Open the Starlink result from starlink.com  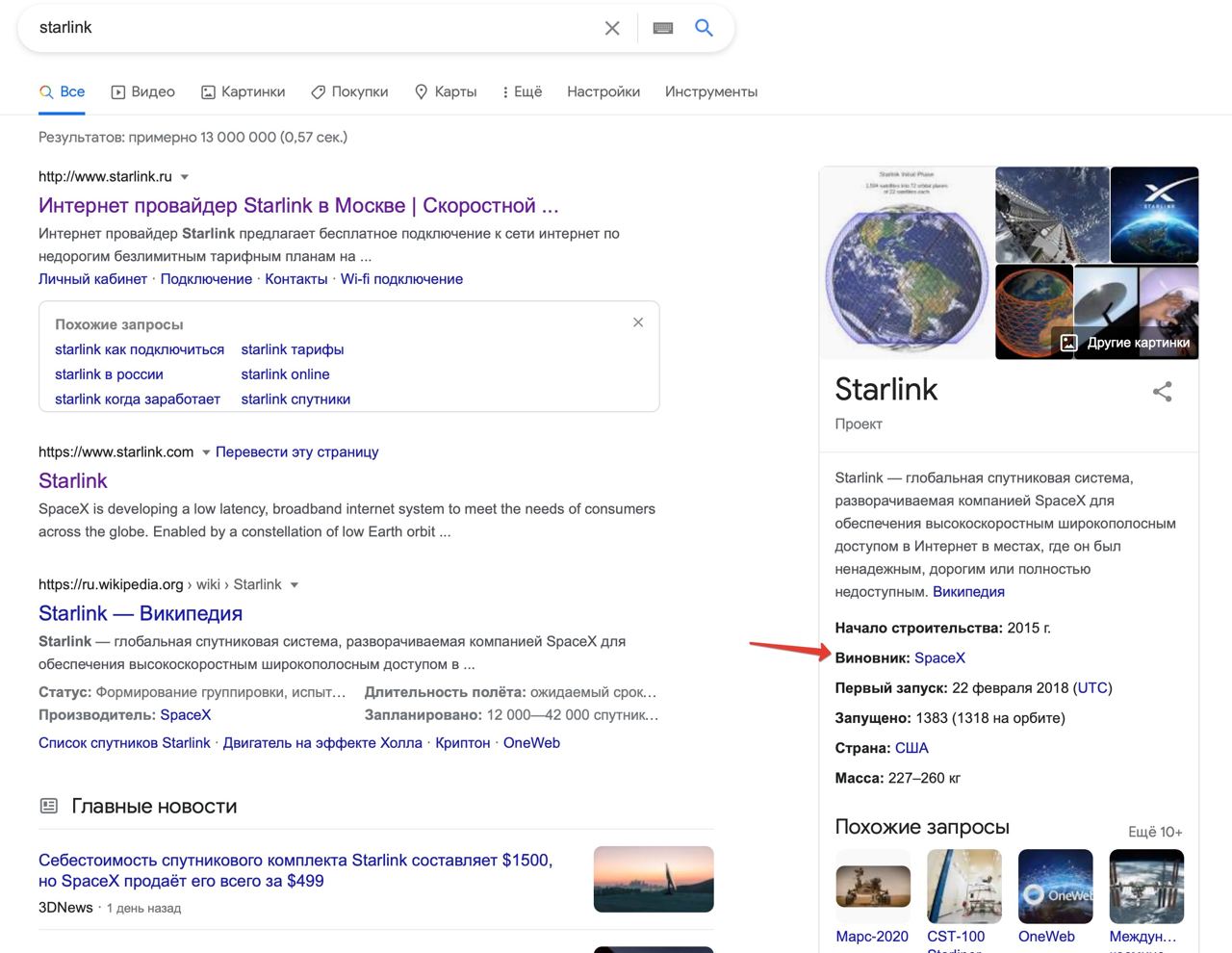(x=73, y=480)
